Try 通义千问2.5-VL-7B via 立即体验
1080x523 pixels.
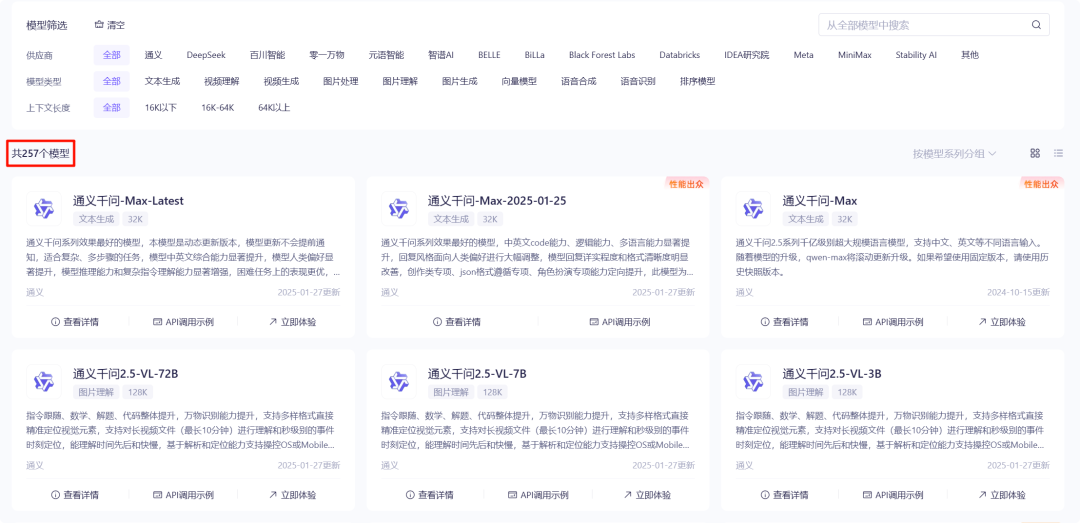tap(647, 495)
